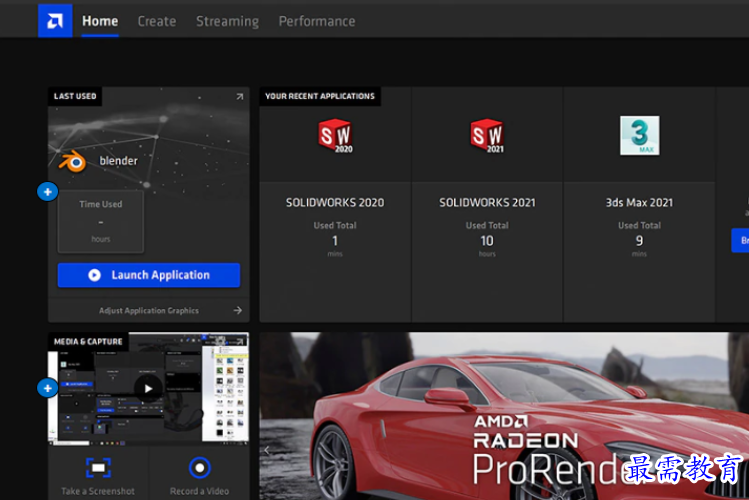Click the blender name label
This screenshot has width=749, height=500.
(x=118, y=161)
